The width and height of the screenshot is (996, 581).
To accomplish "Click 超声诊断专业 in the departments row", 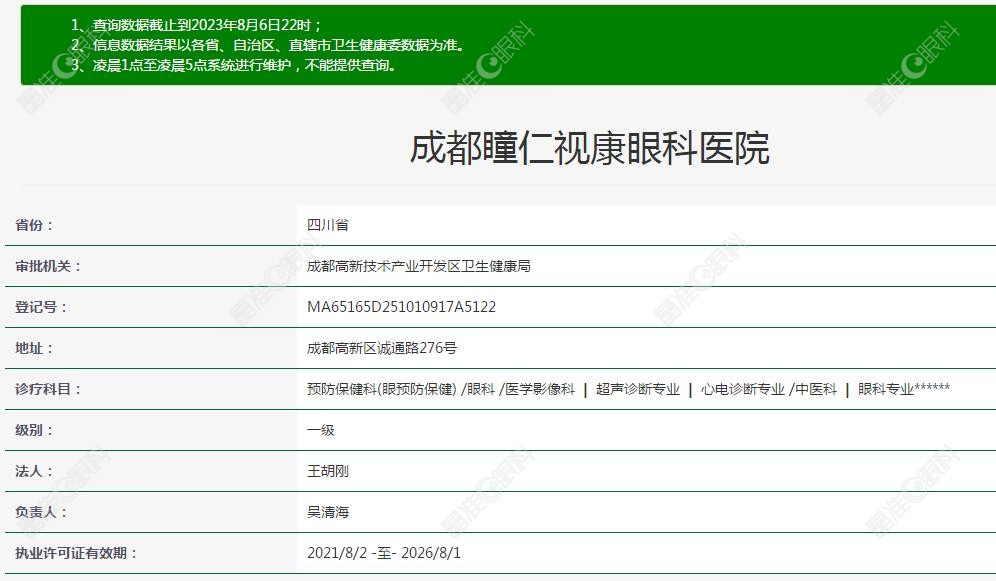I will [638, 389].
